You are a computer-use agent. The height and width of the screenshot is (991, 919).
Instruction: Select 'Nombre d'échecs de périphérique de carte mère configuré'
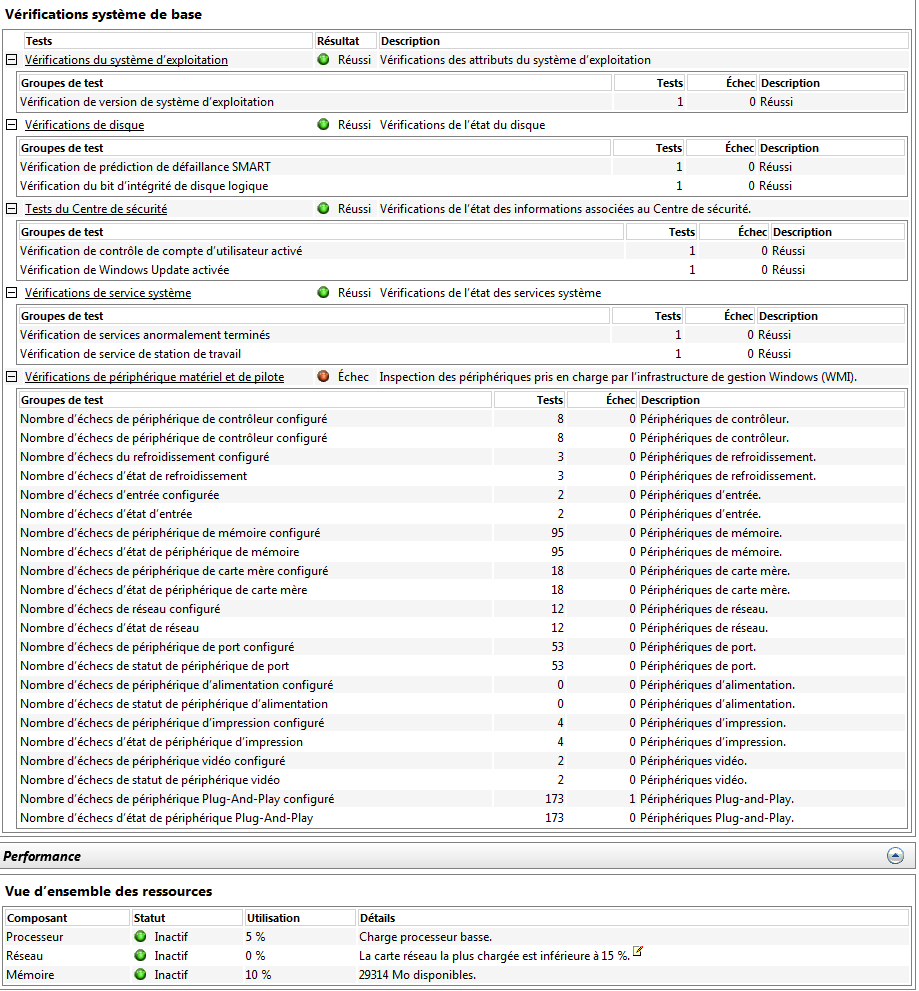462,571
